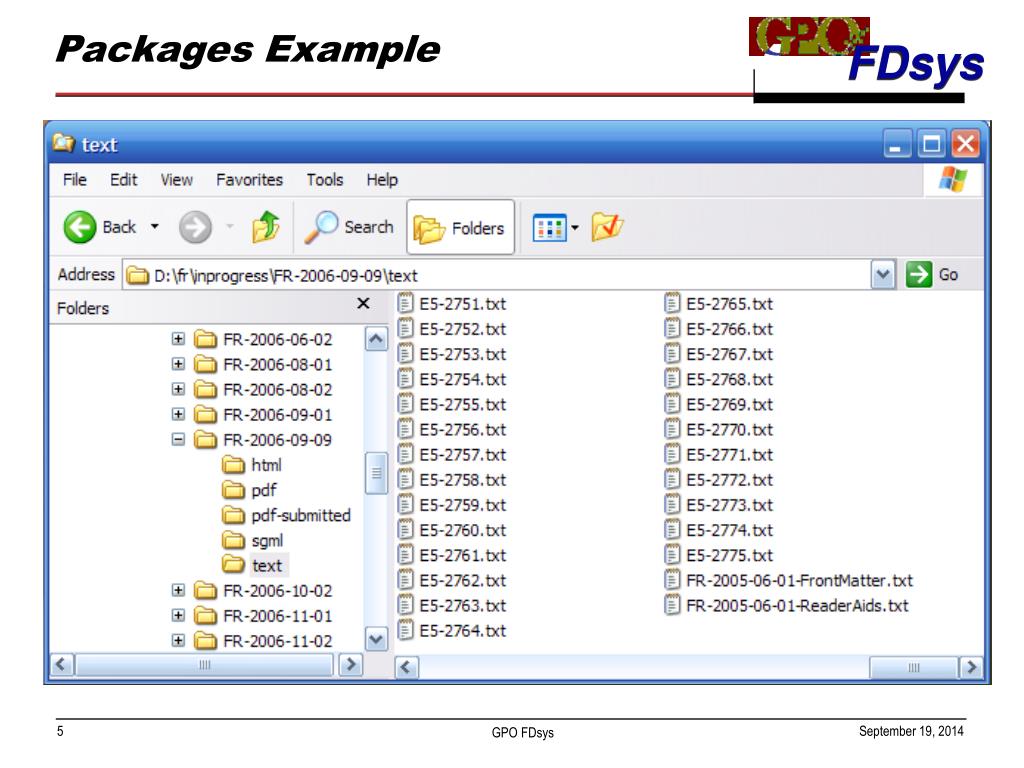Select file icon of E5-2771.txt
The image size is (1024, 768).
[x=672, y=454]
